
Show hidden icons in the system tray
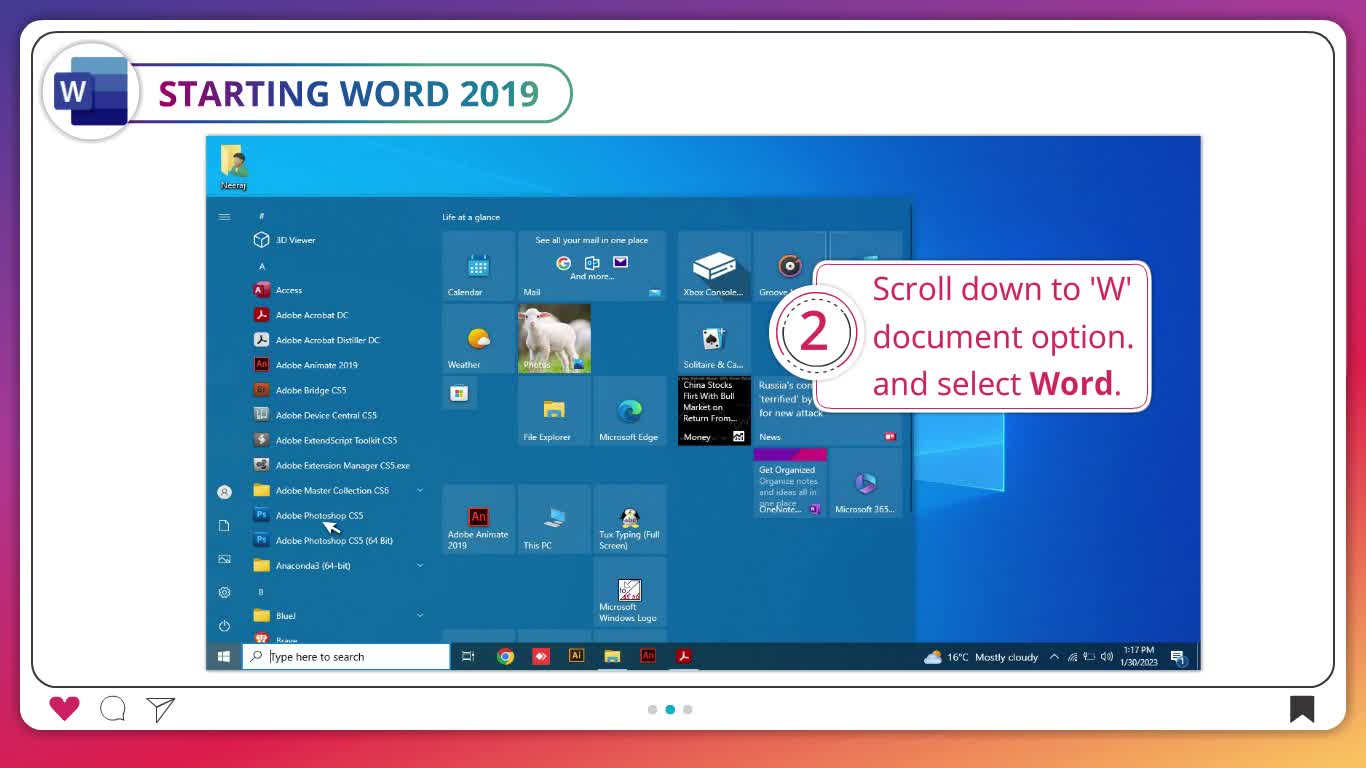pyautogui.click(x=1054, y=657)
